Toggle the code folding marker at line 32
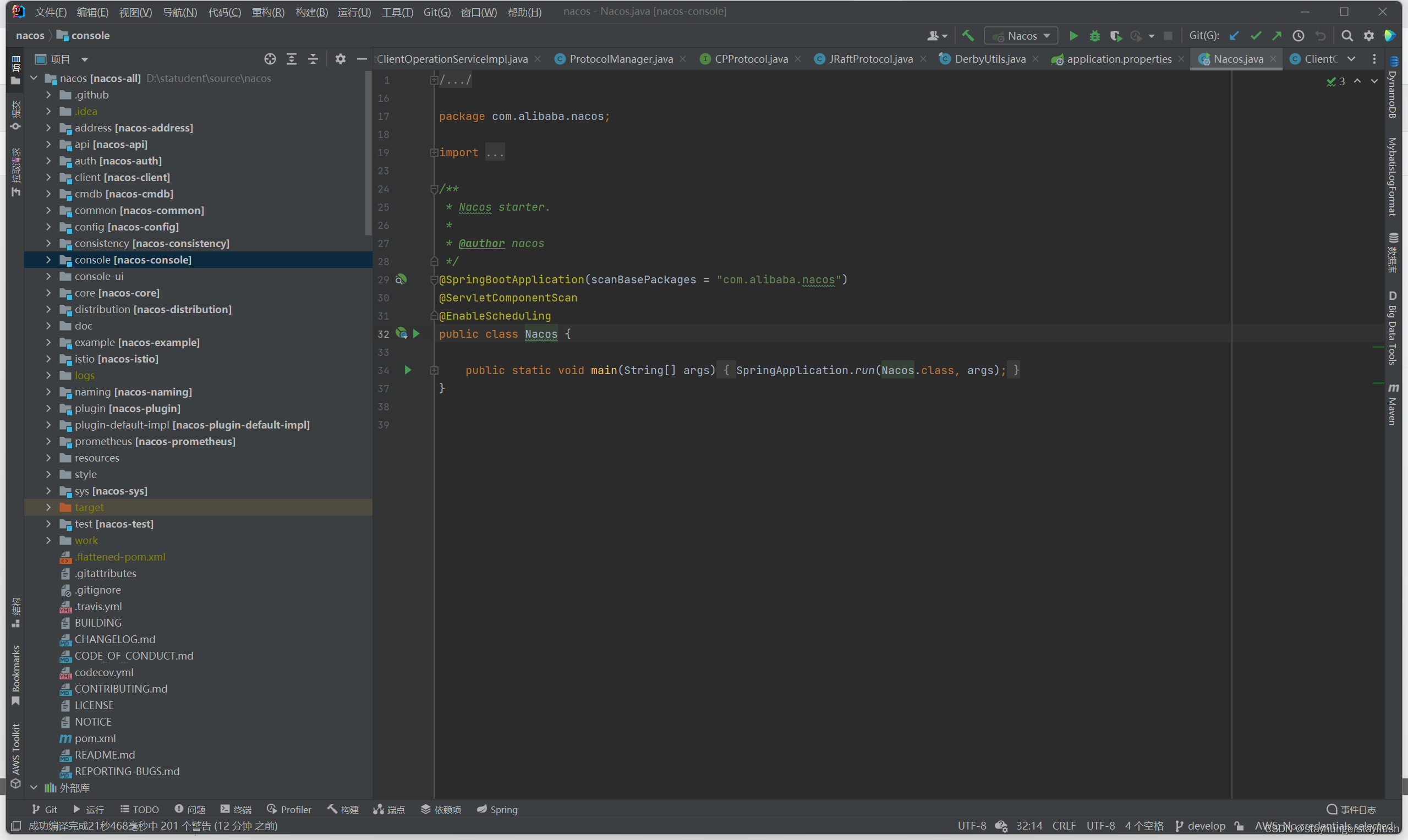This screenshot has width=1408, height=840. pyautogui.click(x=432, y=334)
